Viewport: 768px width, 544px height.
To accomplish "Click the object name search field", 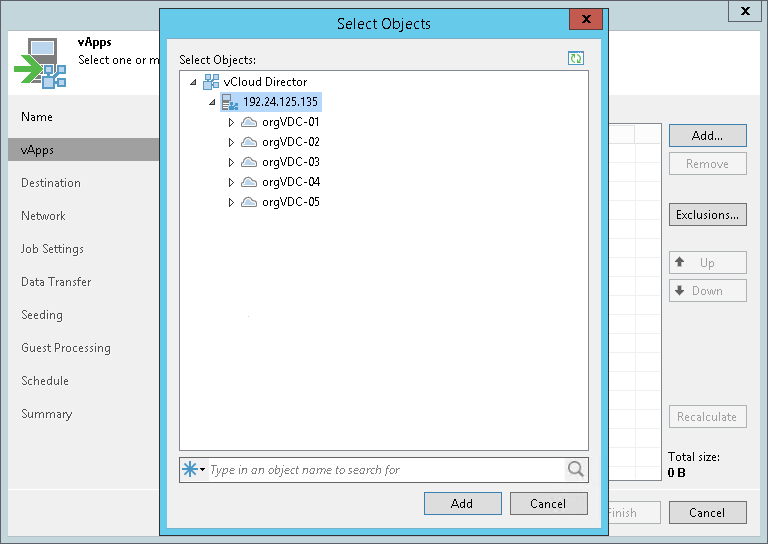I will pyautogui.click(x=386, y=470).
